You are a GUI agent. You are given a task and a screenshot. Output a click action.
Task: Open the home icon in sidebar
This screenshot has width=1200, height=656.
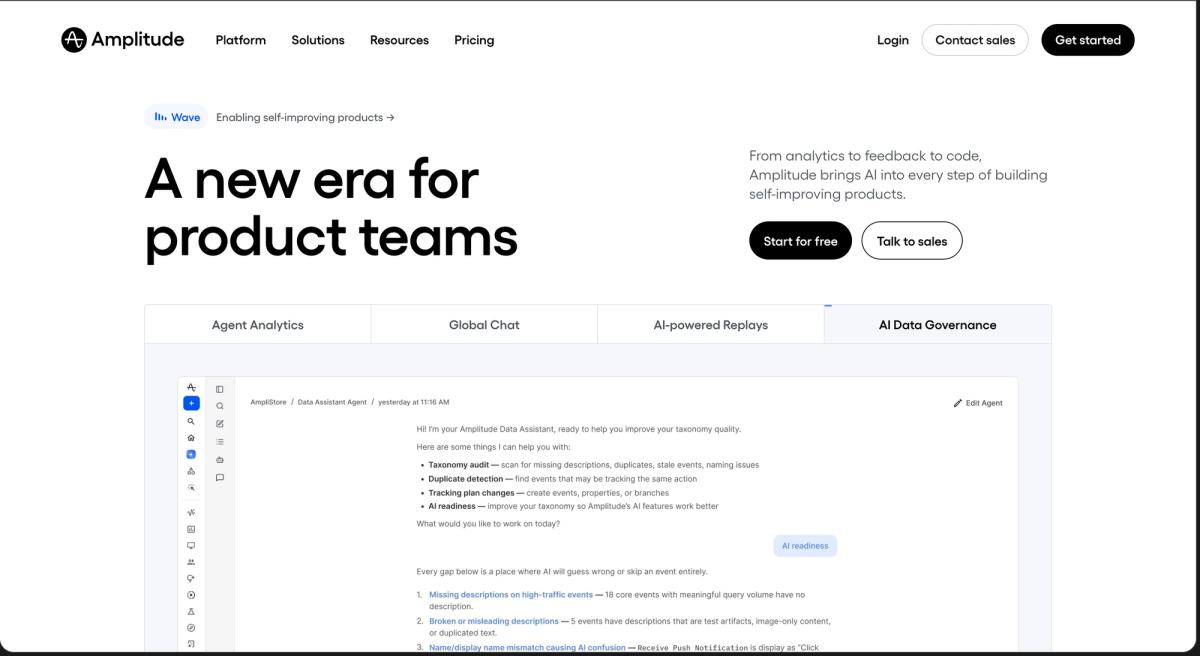pos(191,438)
